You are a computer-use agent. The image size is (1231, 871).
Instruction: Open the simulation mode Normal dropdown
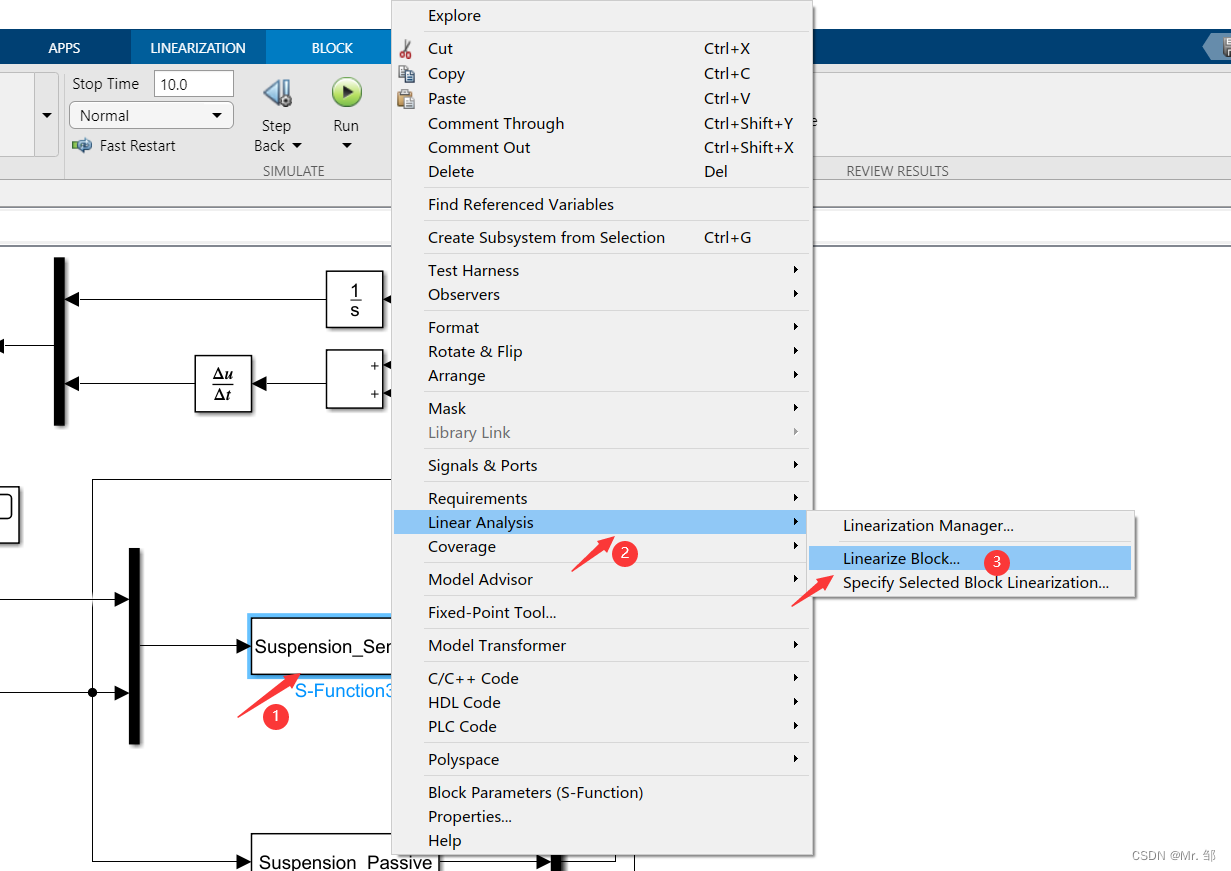coord(151,116)
